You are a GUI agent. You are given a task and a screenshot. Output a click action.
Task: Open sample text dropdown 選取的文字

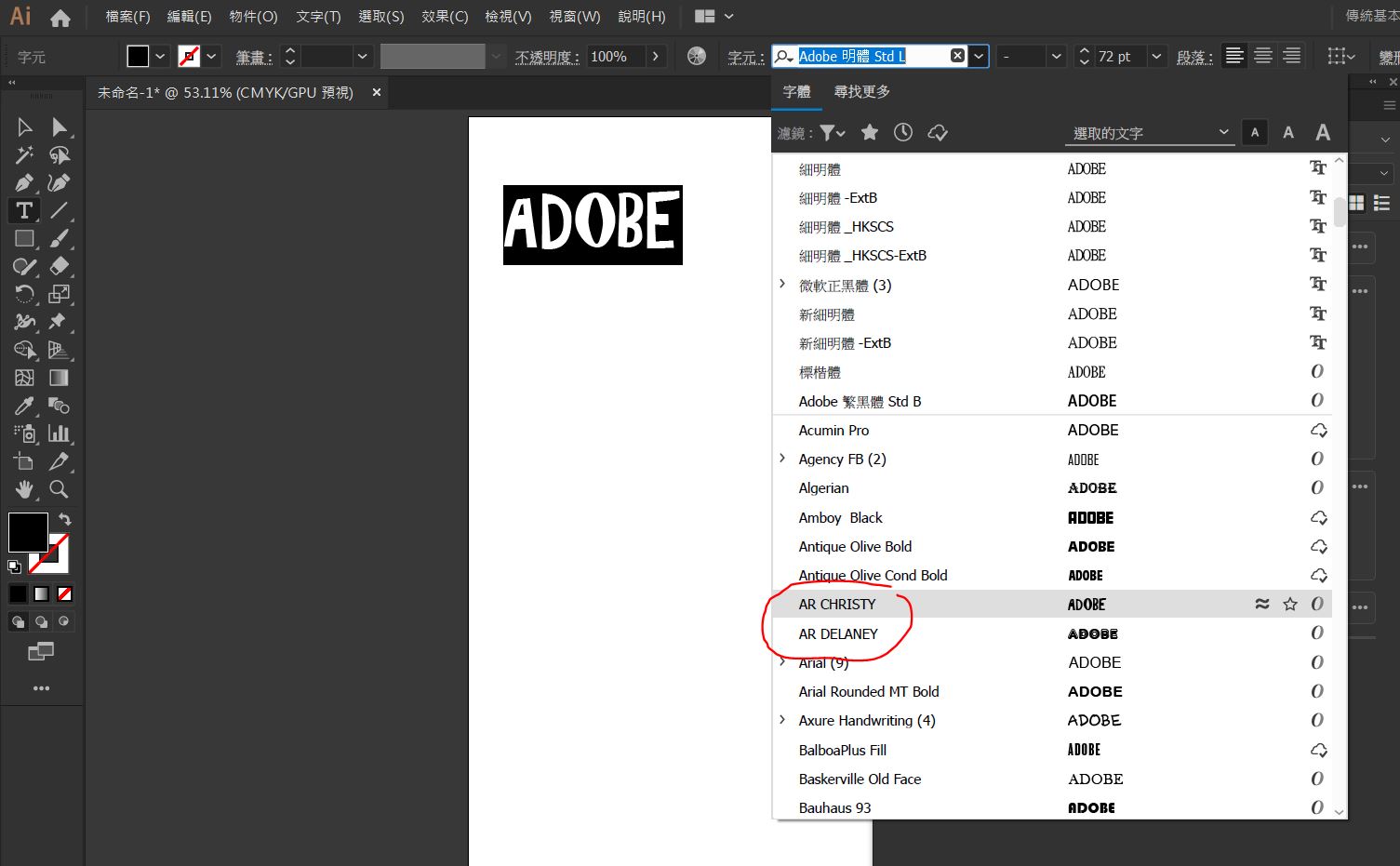click(x=1150, y=133)
